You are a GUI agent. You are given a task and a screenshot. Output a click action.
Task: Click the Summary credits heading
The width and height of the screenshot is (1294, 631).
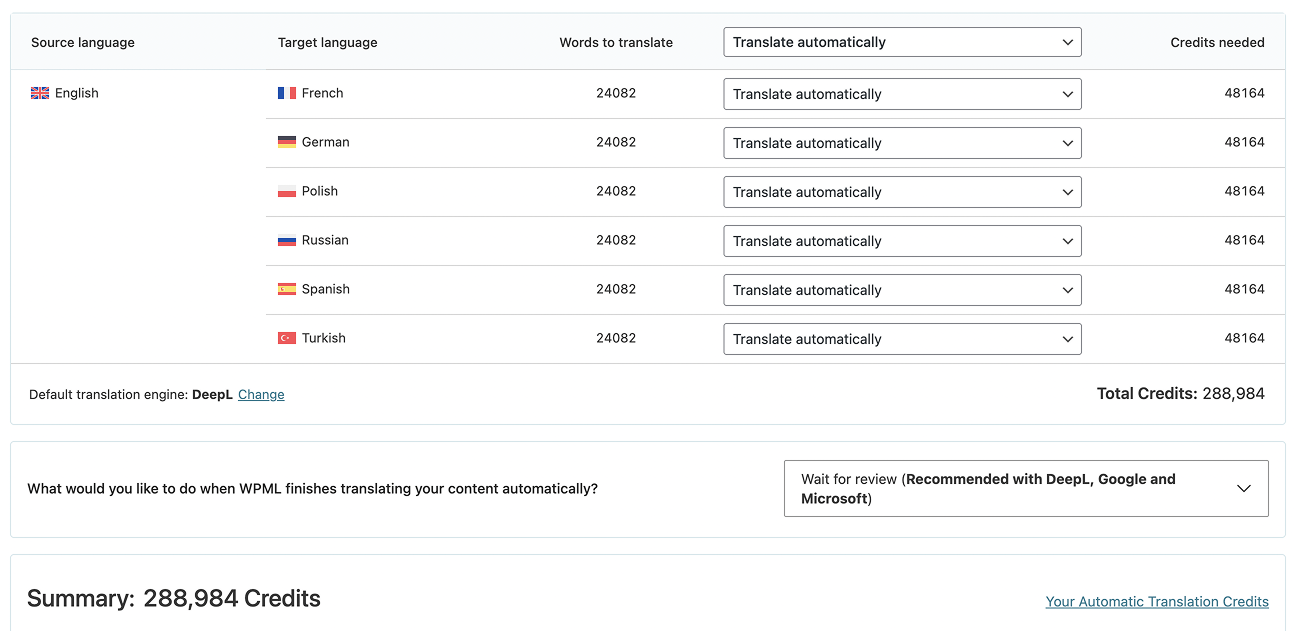pos(174,599)
